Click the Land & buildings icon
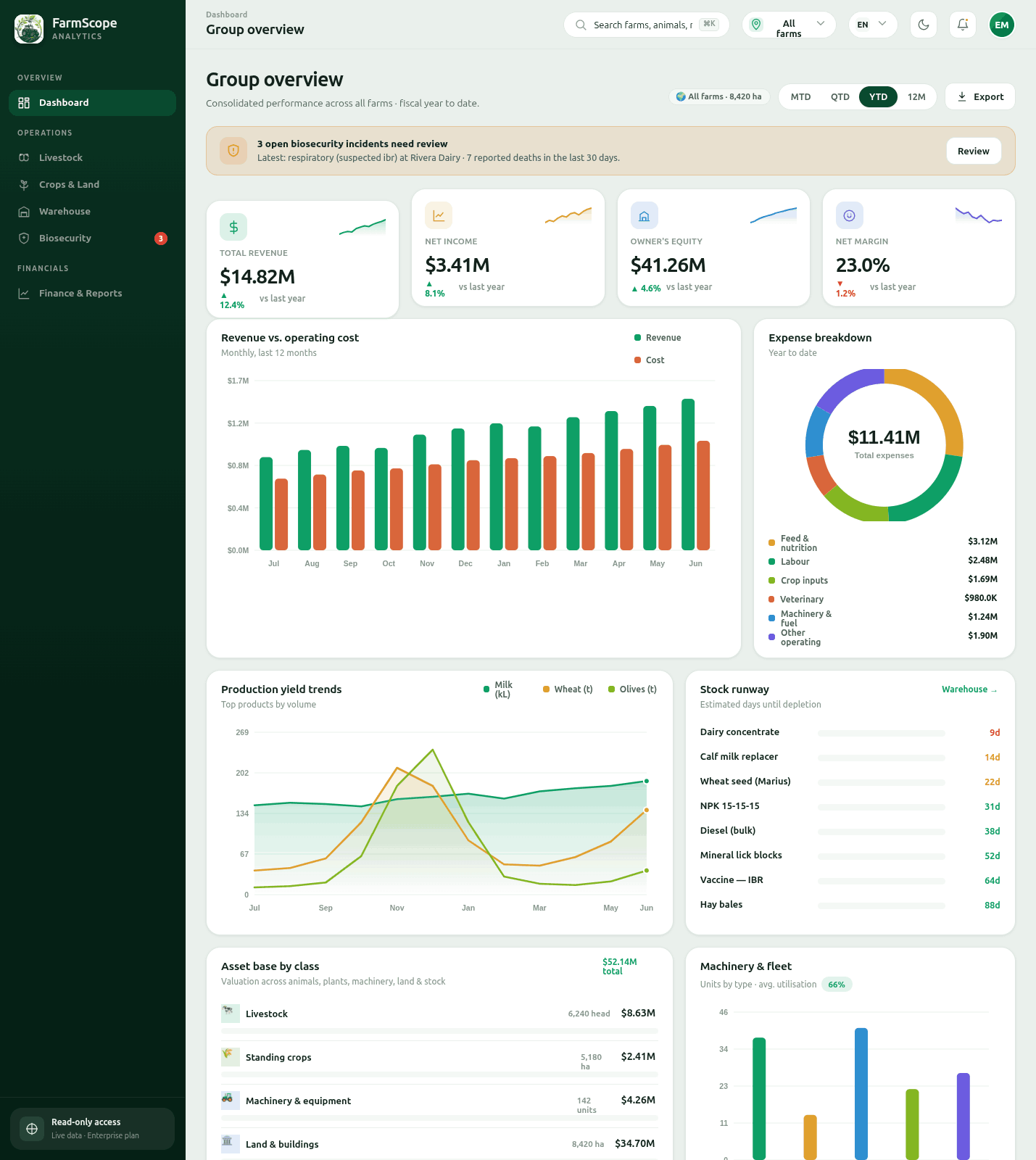The height and width of the screenshot is (1160, 1036). pyautogui.click(x=231, y=1144)
